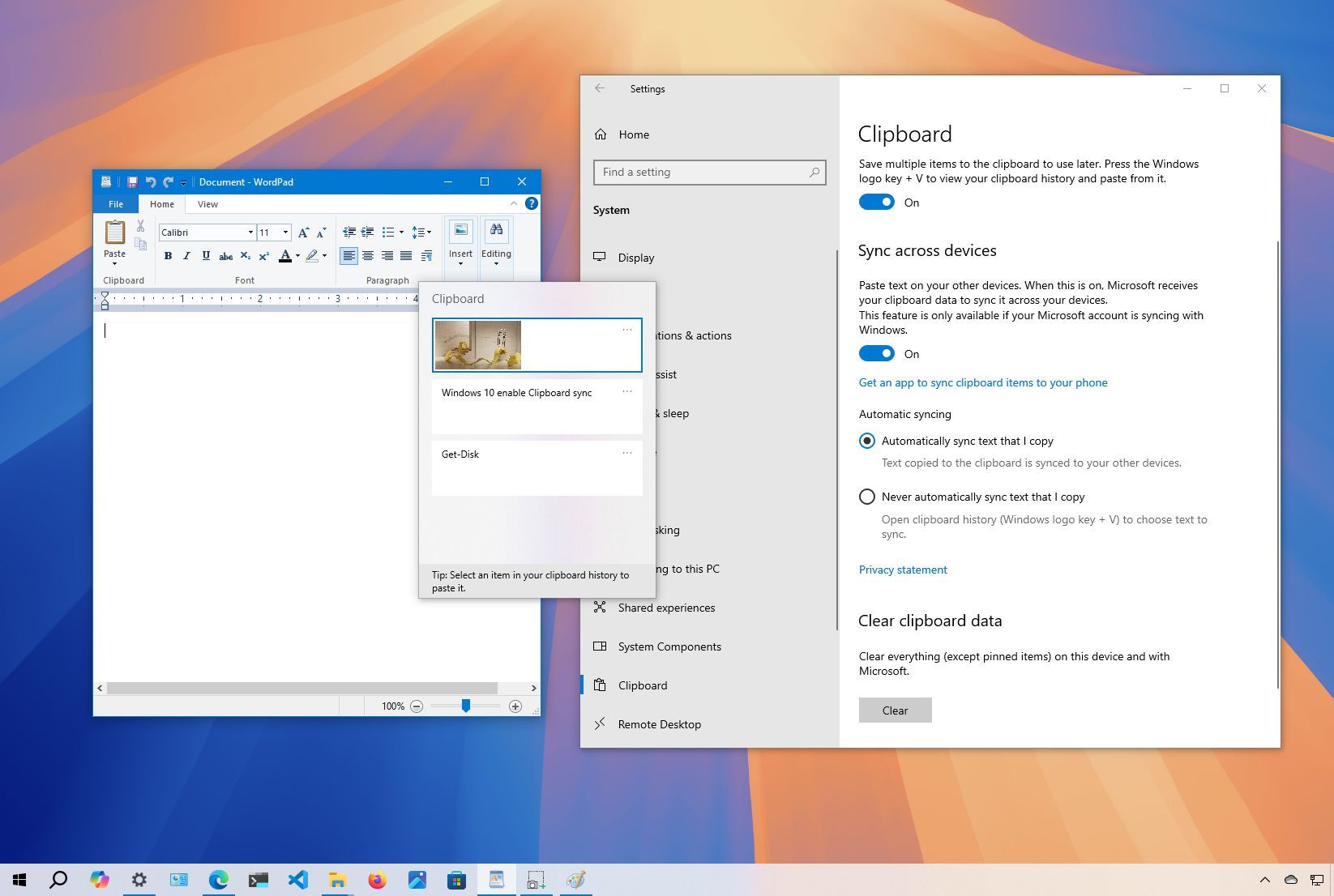Enable the Sync across devices toggle

click(876, 353)
